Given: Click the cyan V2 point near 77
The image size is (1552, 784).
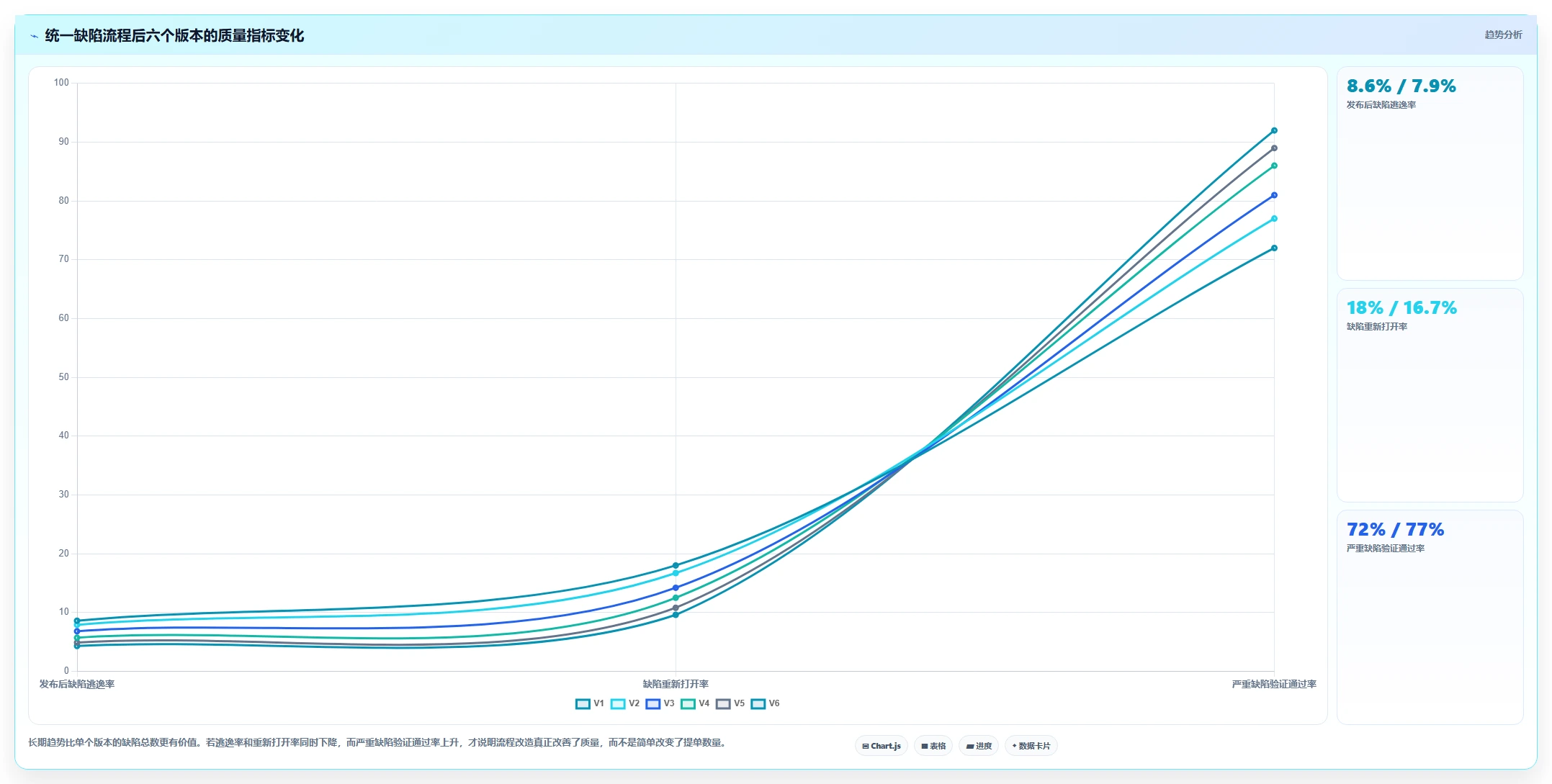Looking at the screenshot, I should point(1274,219).
